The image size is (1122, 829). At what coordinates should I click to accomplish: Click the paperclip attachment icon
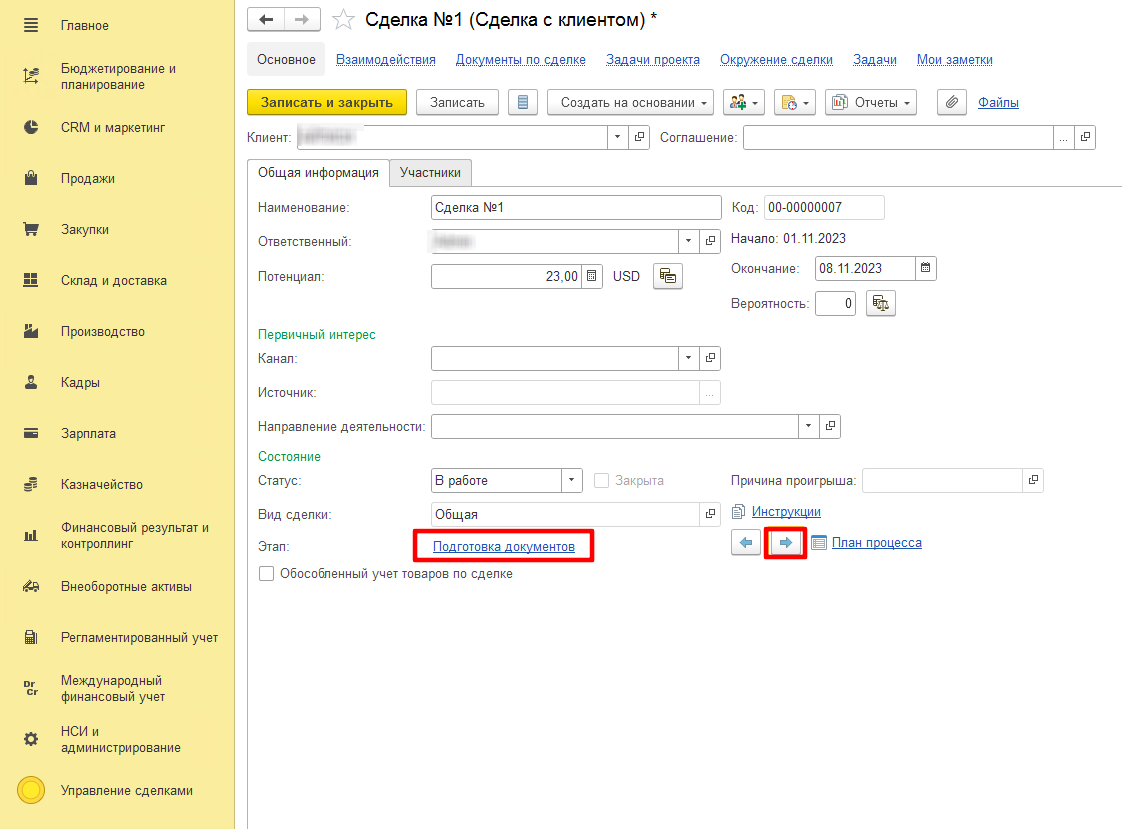point(952,102)
